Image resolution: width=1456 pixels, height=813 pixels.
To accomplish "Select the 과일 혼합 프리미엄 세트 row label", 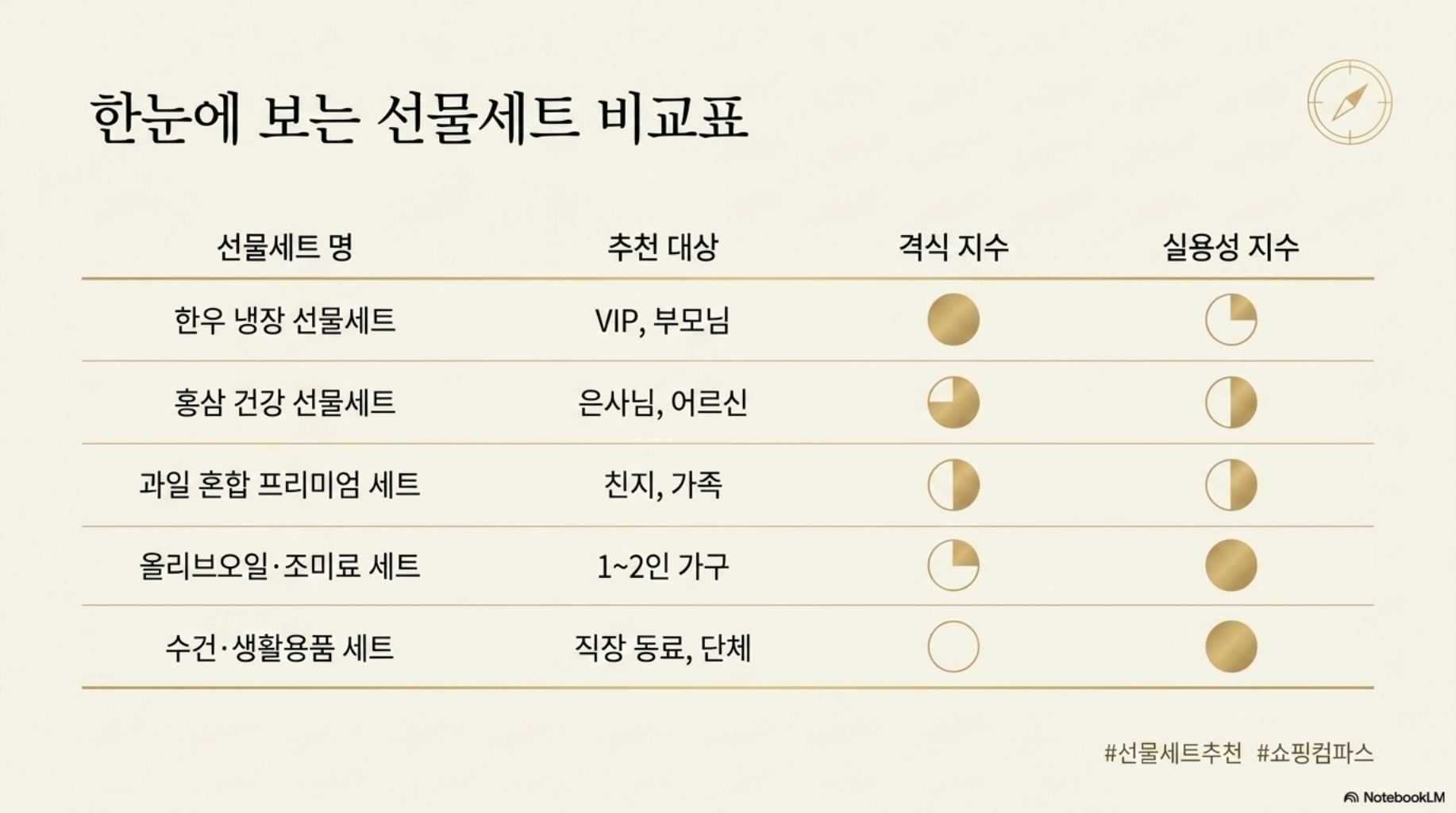I will [279, 484].
